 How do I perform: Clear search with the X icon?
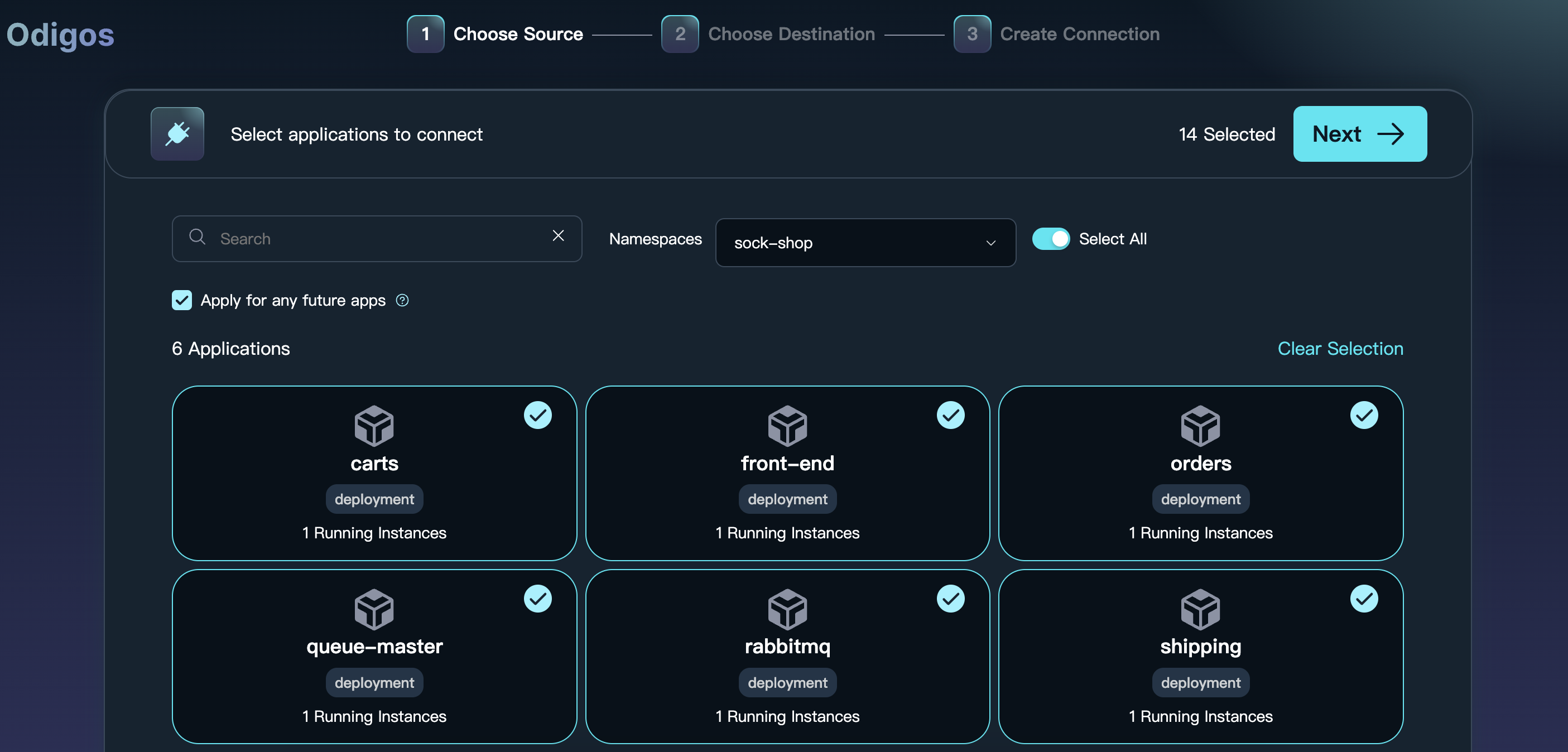click(x=557, y=236)
